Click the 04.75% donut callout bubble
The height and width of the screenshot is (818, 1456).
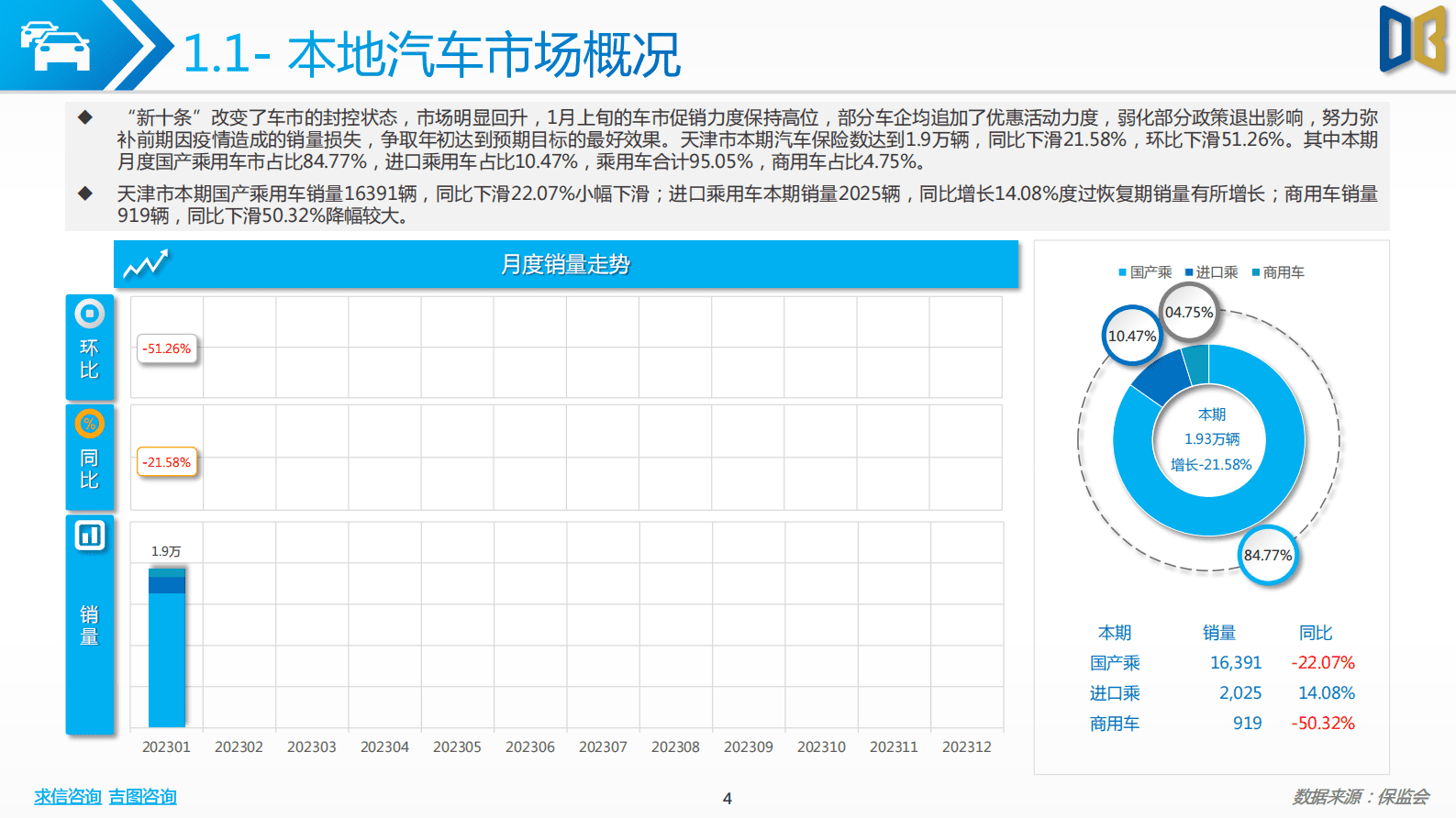point(1189,313)
